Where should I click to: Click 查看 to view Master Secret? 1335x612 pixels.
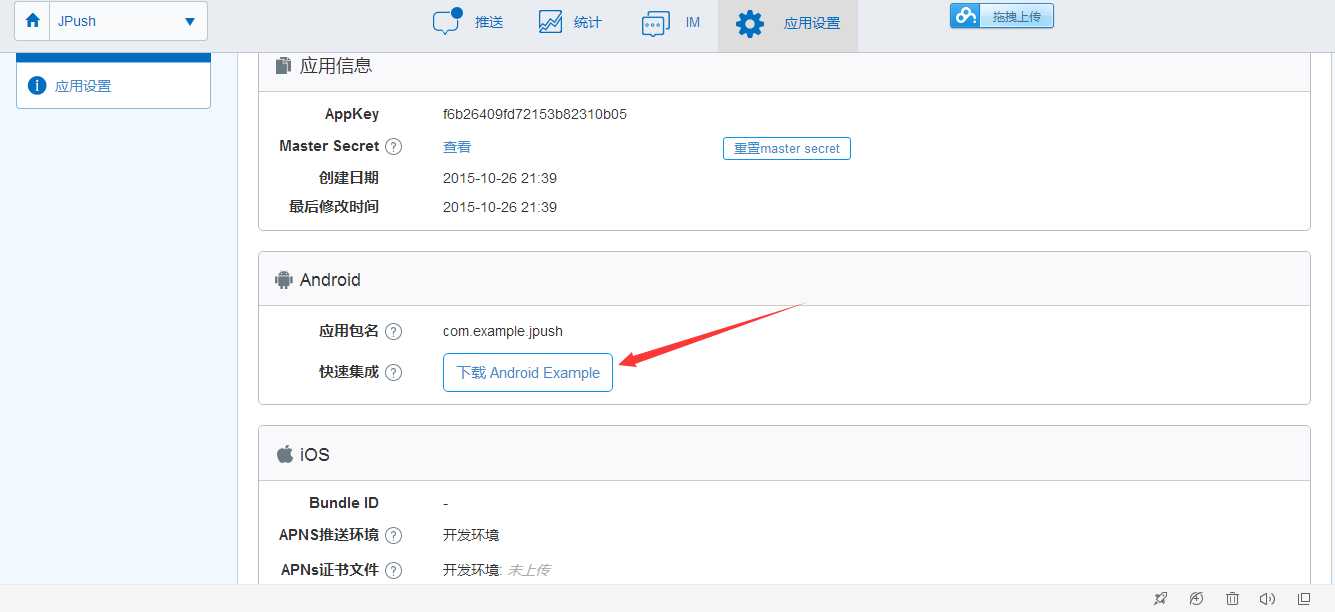point(457,147)
